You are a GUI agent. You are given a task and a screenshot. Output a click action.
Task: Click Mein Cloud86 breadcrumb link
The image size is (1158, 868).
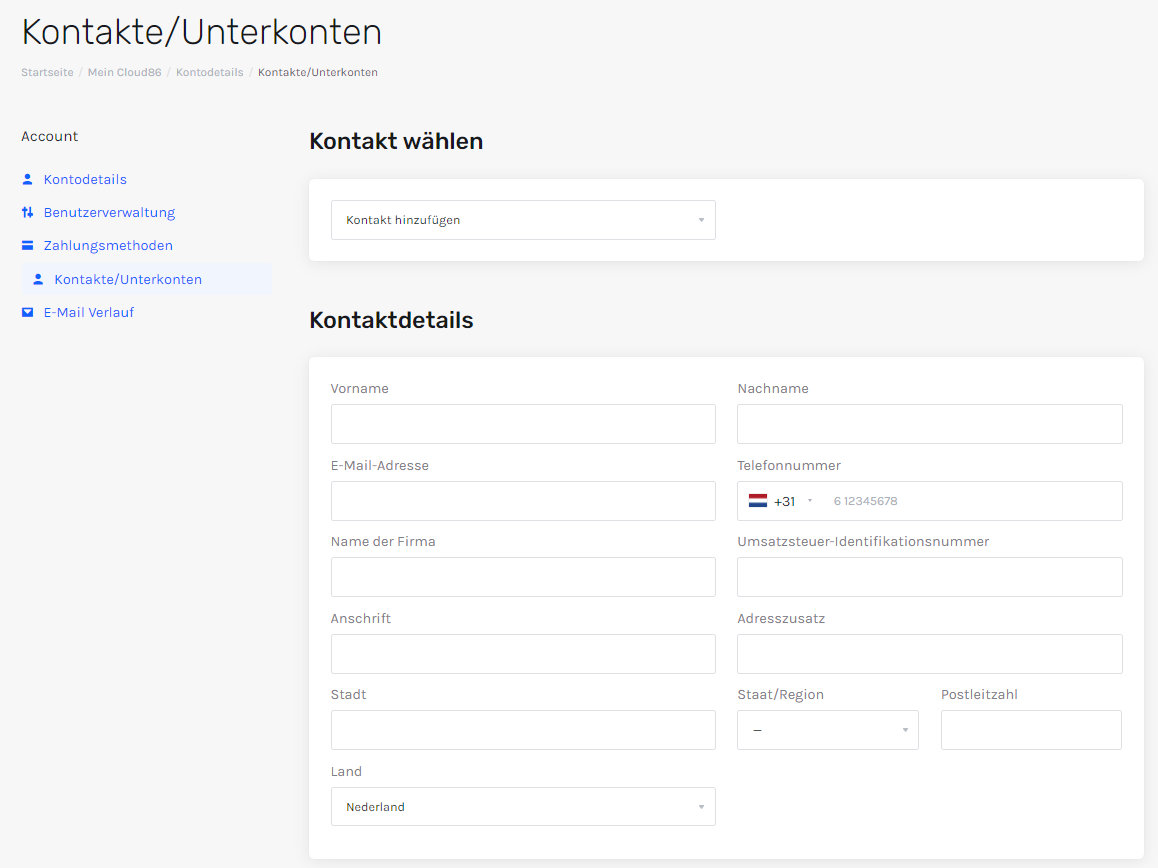(x=124, y=73)
